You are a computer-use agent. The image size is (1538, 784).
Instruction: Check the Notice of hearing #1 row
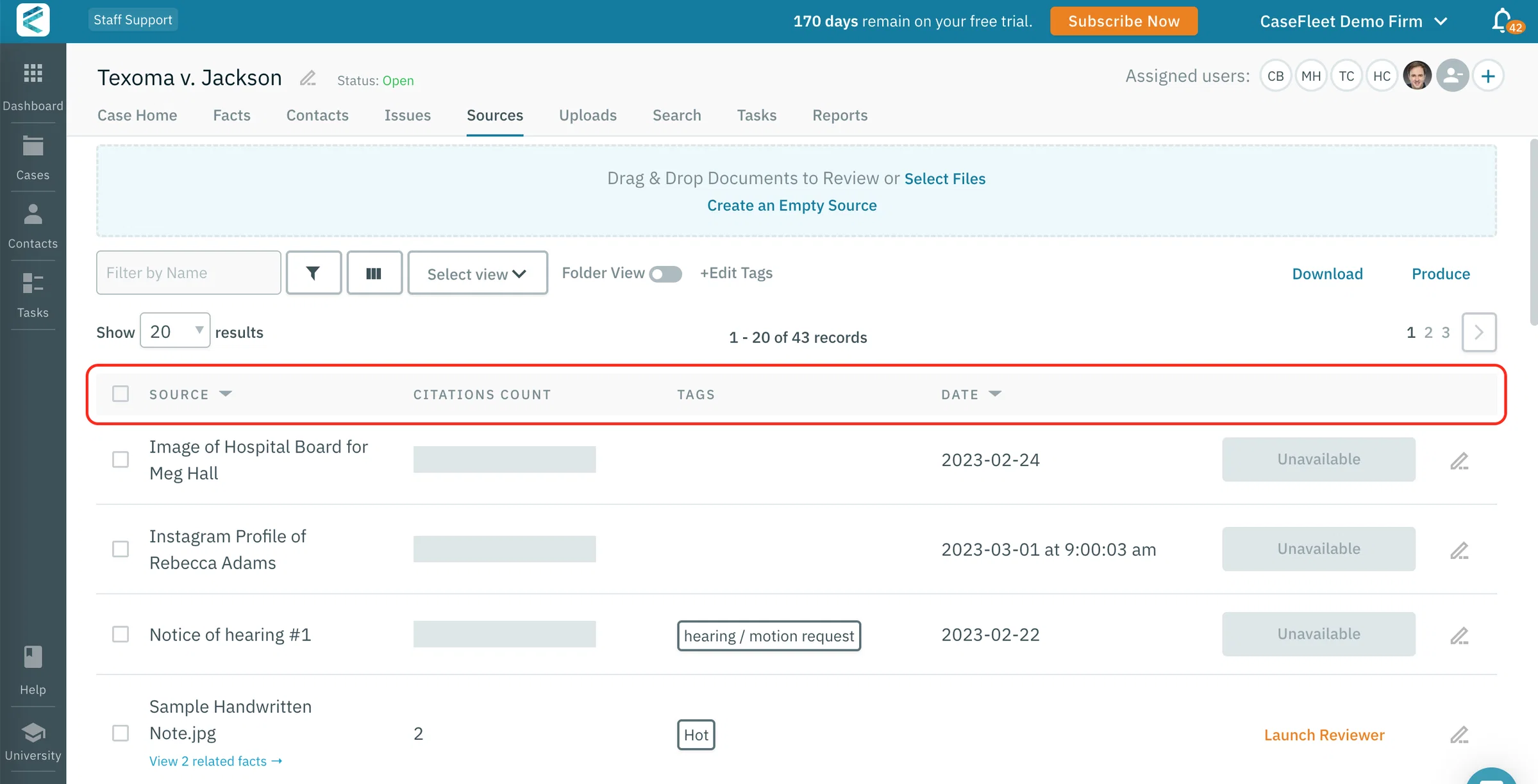pyautogui.click(x=121, y=635)
